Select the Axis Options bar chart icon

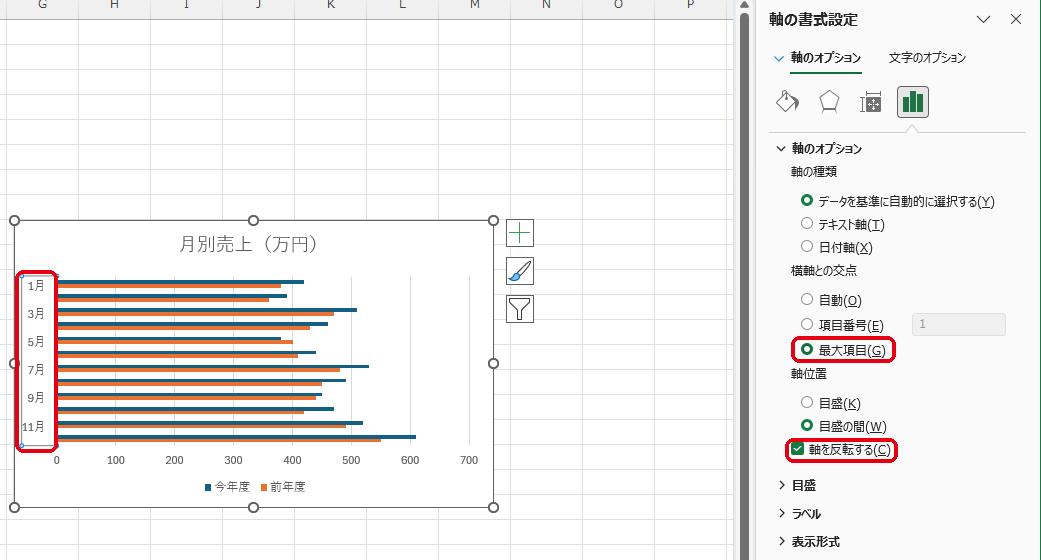[912, 102]
